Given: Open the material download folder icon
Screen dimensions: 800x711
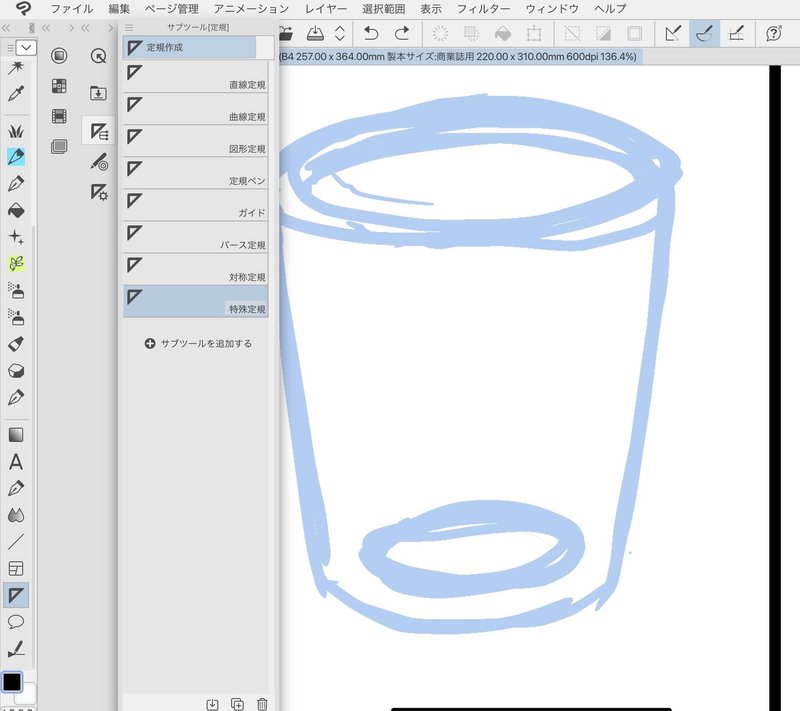Looking at the screenshot, I should [98, 93].
